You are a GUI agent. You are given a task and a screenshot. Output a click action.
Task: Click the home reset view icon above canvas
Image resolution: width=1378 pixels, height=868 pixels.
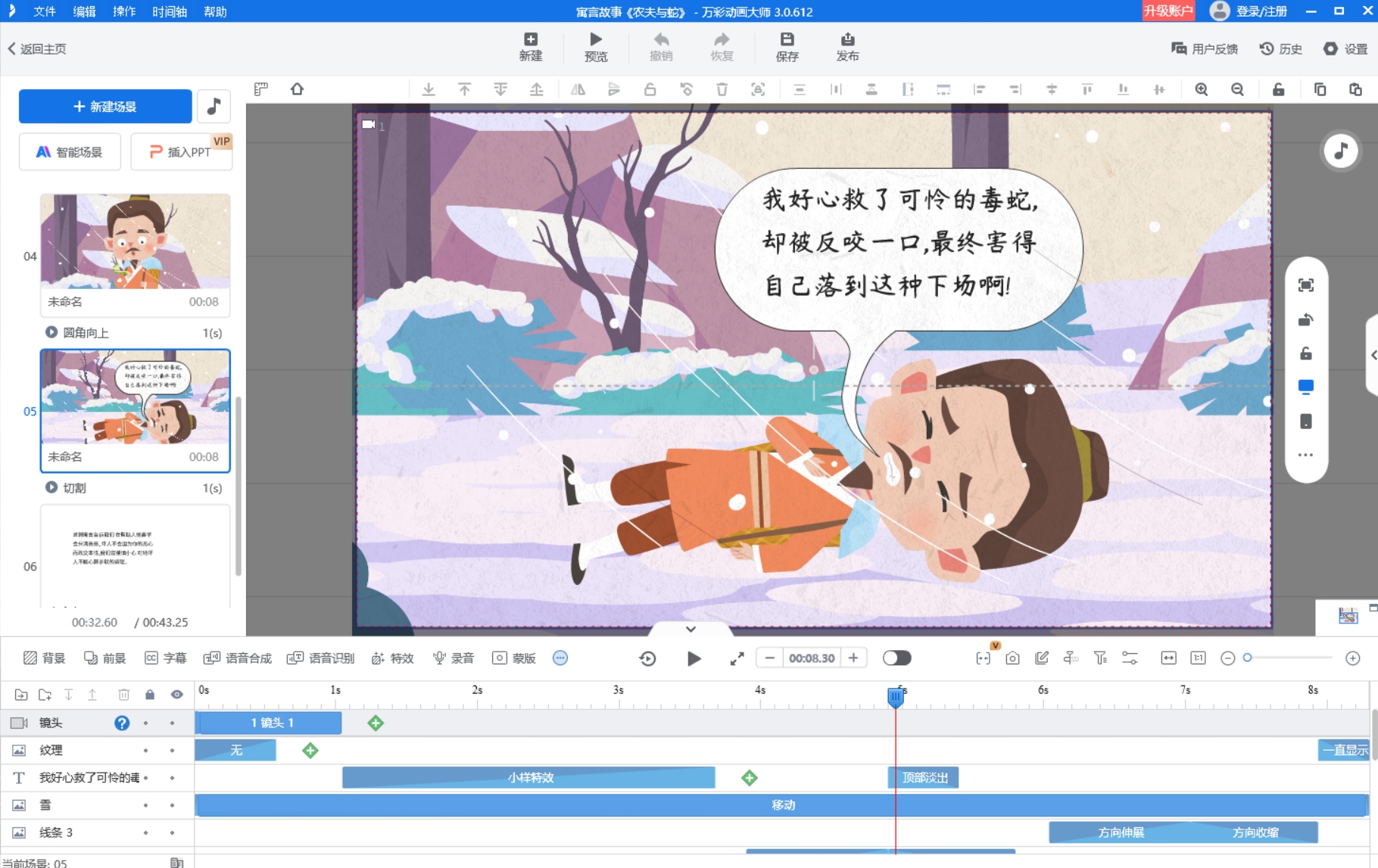click(x=297, y=89)
